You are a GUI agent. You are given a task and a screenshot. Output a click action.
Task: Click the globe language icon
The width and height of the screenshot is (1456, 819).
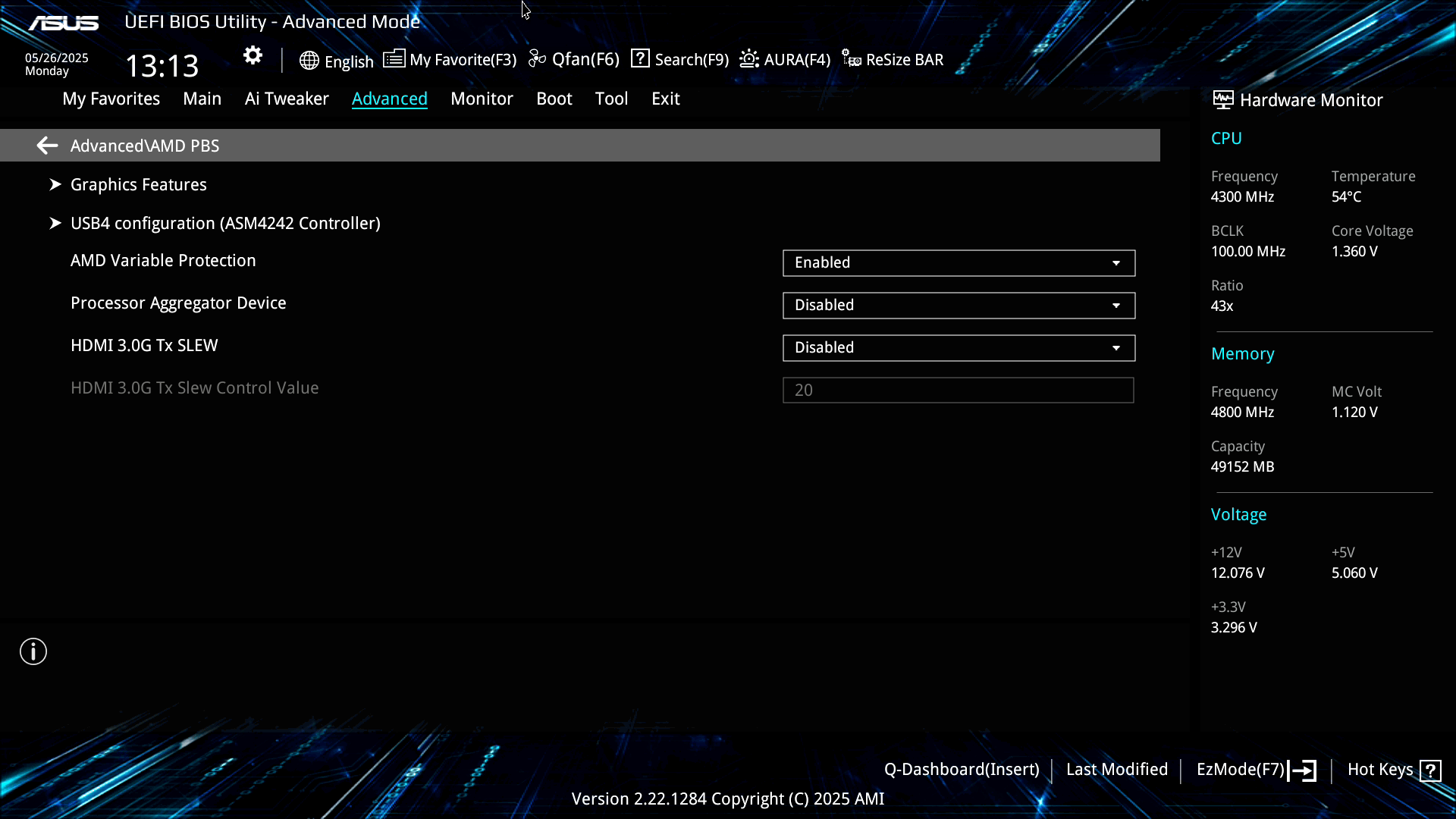point(309,61)
